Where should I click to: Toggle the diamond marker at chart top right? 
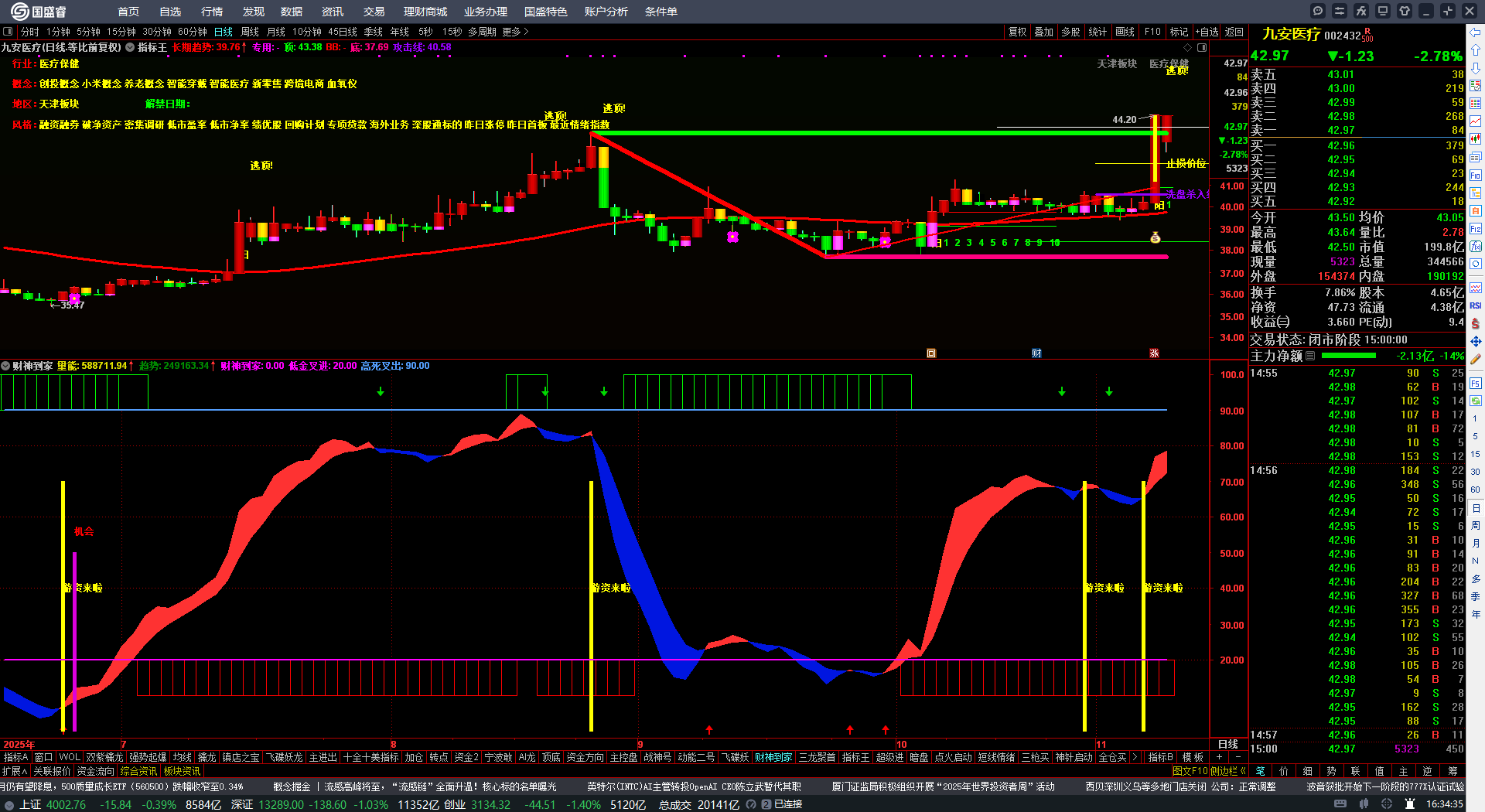1188,47
